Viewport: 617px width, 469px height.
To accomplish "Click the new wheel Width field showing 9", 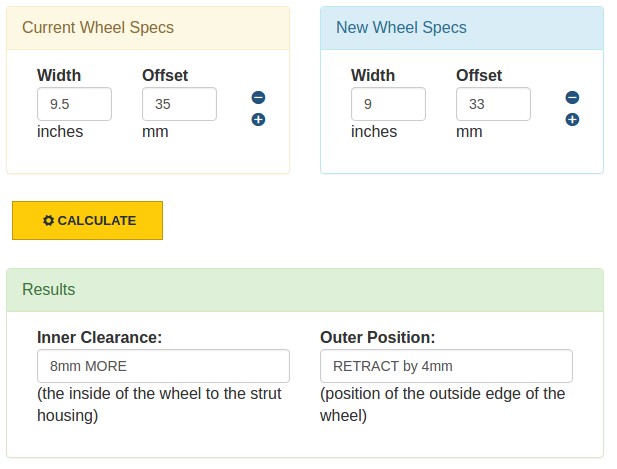I will (388, 104).
